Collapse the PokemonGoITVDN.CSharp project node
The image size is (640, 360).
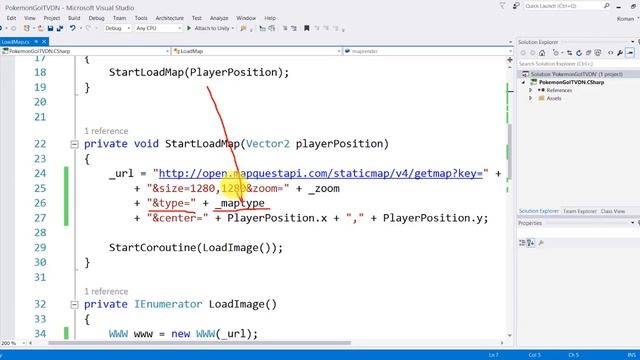click(x=524, y=82)
